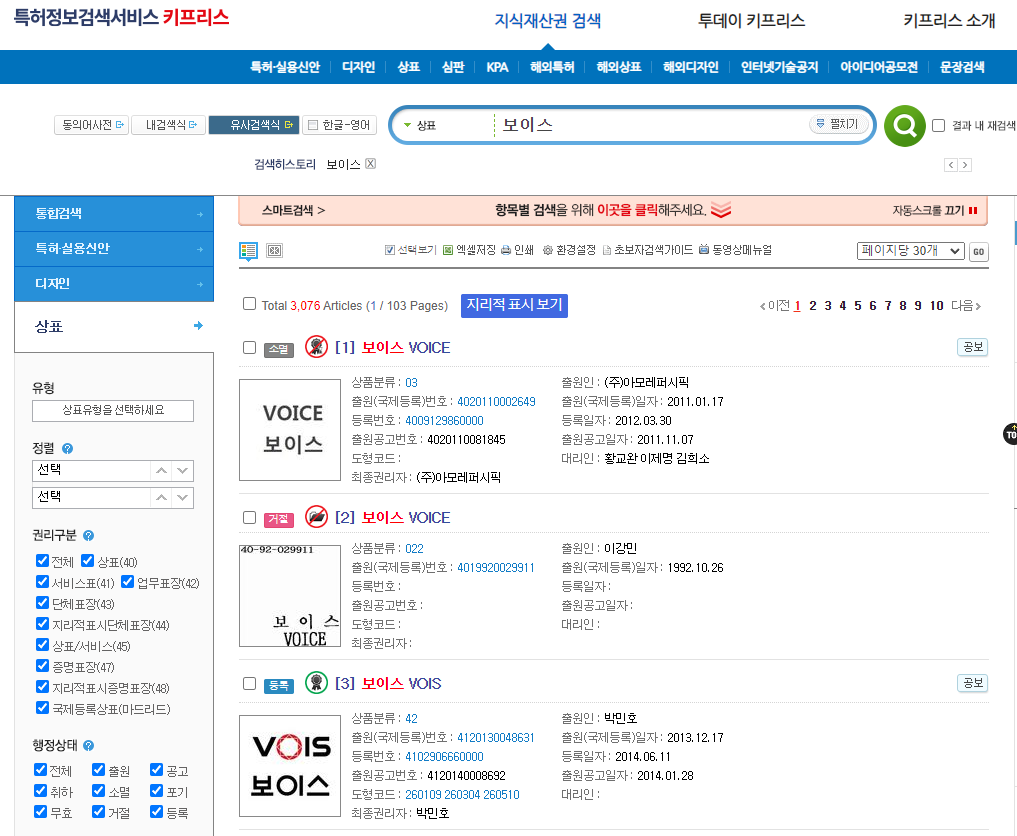Uncheck 국제등록상표(마드리드) checkbox
Image resolution: width=1017 pixels, height=836 pixels.
coord(42,708)
